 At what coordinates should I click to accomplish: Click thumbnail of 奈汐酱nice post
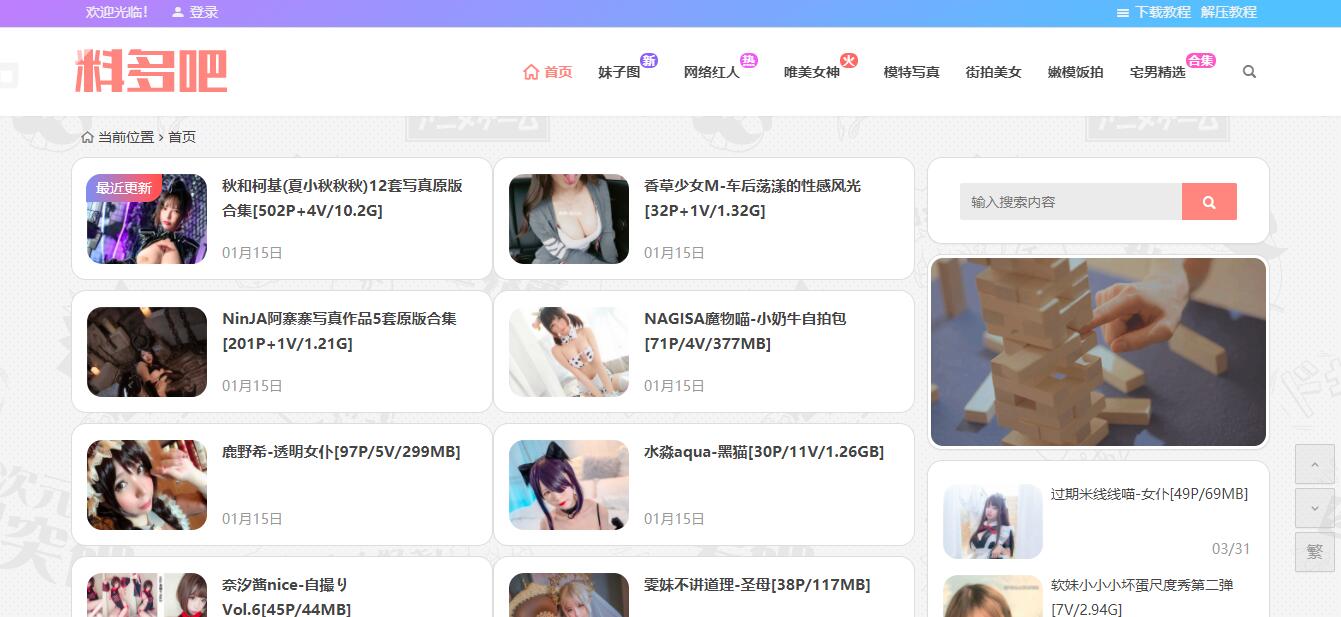coord(147,595)
